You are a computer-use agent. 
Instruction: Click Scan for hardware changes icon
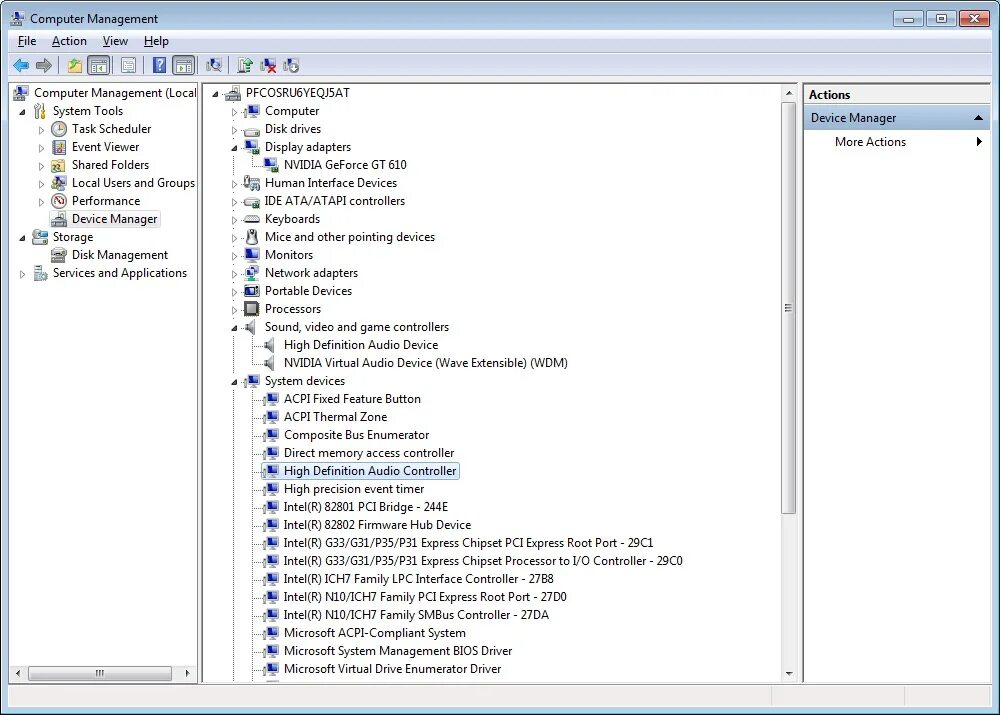point(214,65)
